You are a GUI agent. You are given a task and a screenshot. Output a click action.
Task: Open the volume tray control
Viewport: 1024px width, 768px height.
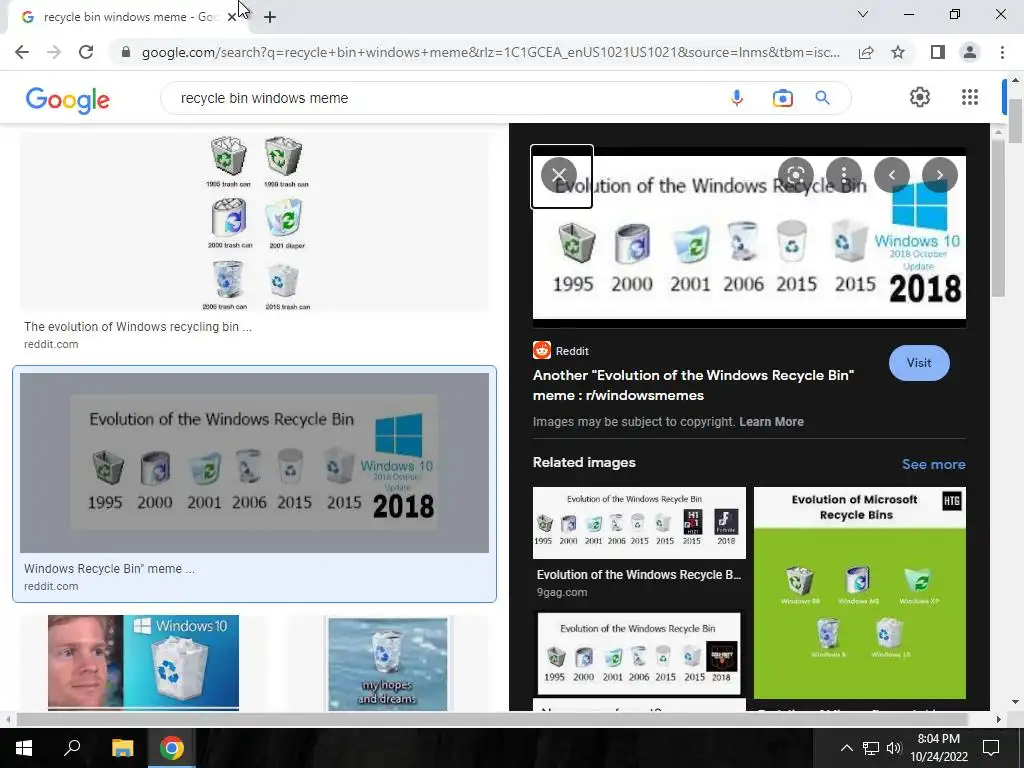pos(894,748)
